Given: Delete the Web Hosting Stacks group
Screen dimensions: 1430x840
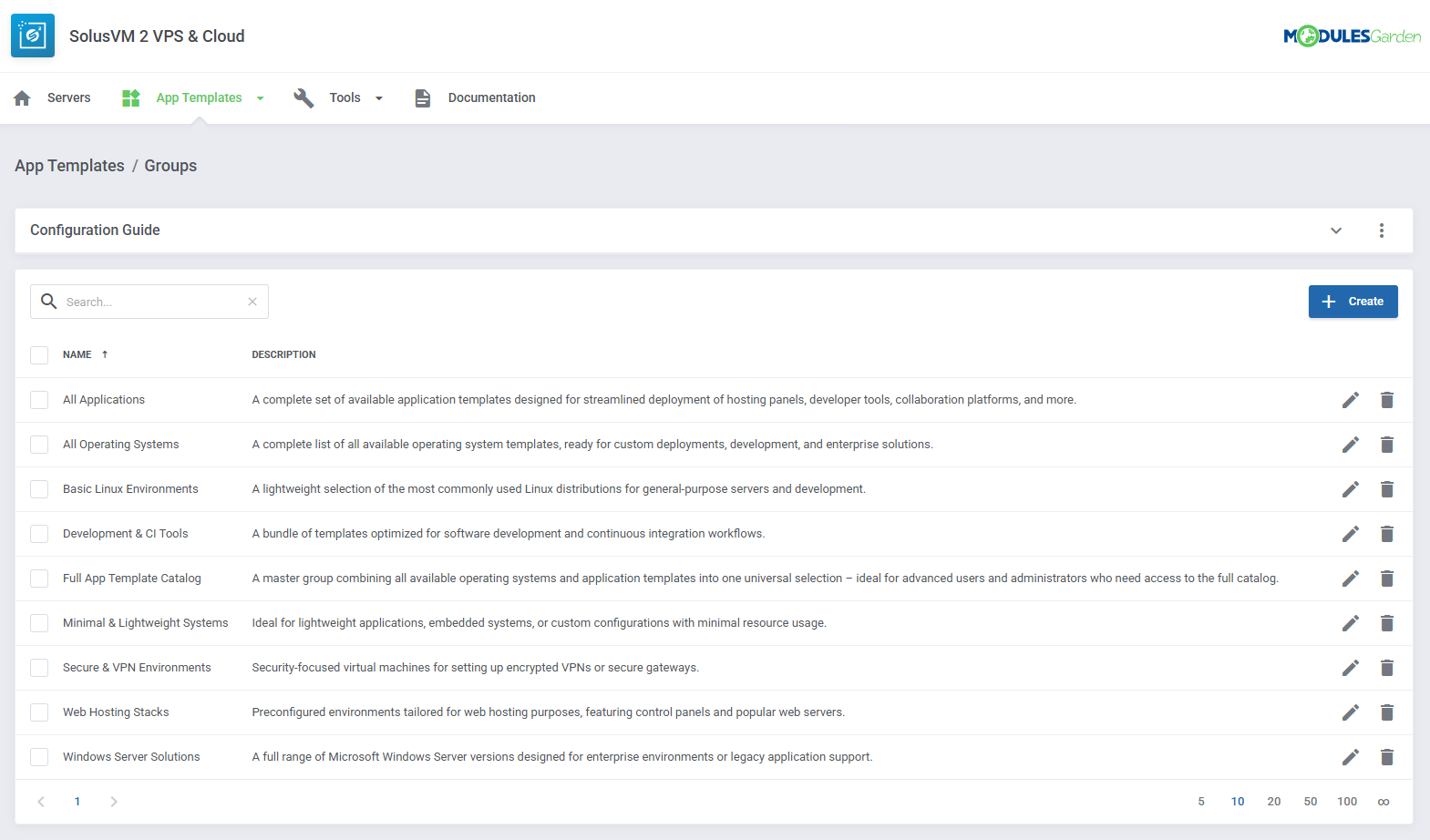Looking at the screenshot, I should [1387, 712].
